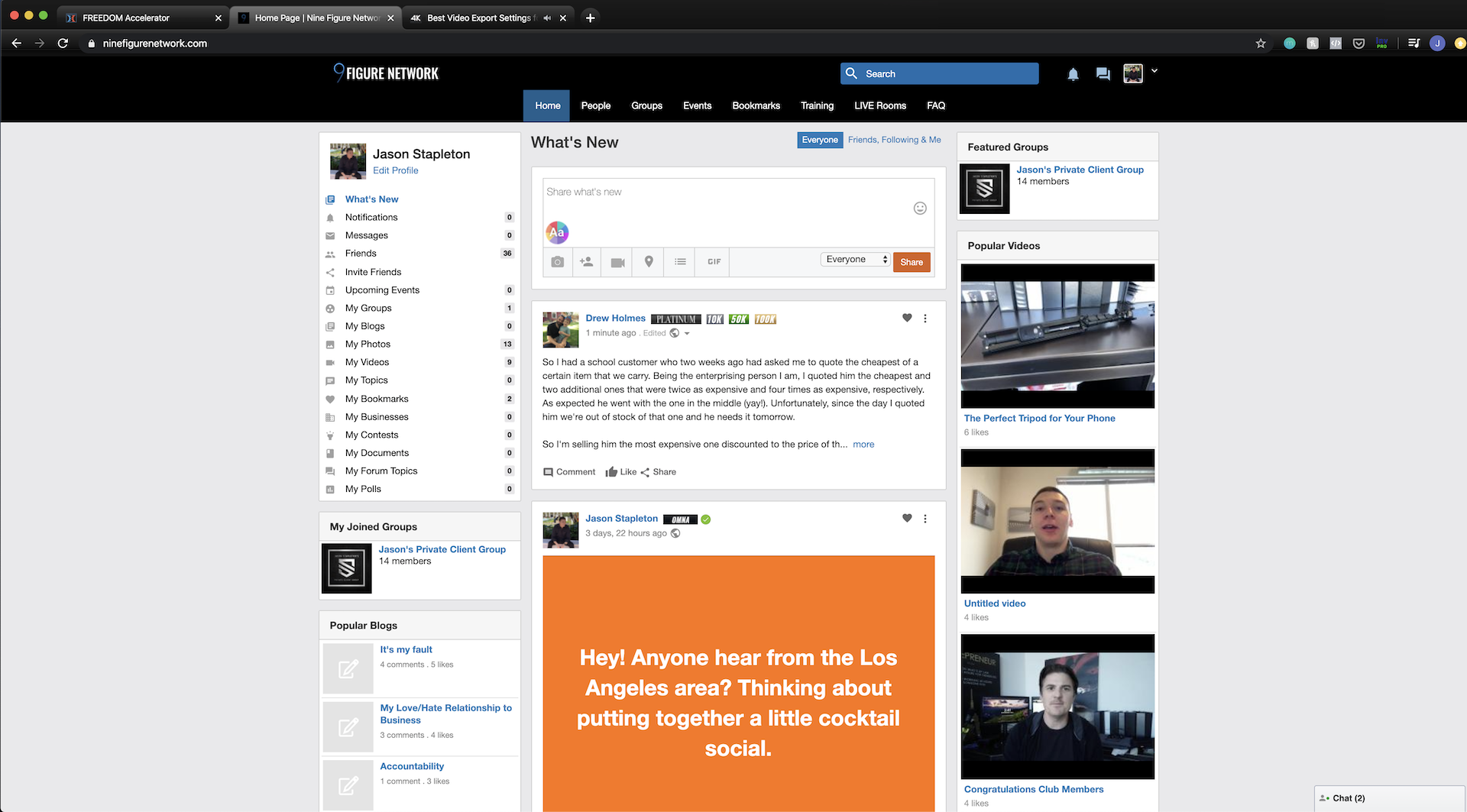1467x812 pixels.
Task: Open the Training menu
Action: pos(817,105)
